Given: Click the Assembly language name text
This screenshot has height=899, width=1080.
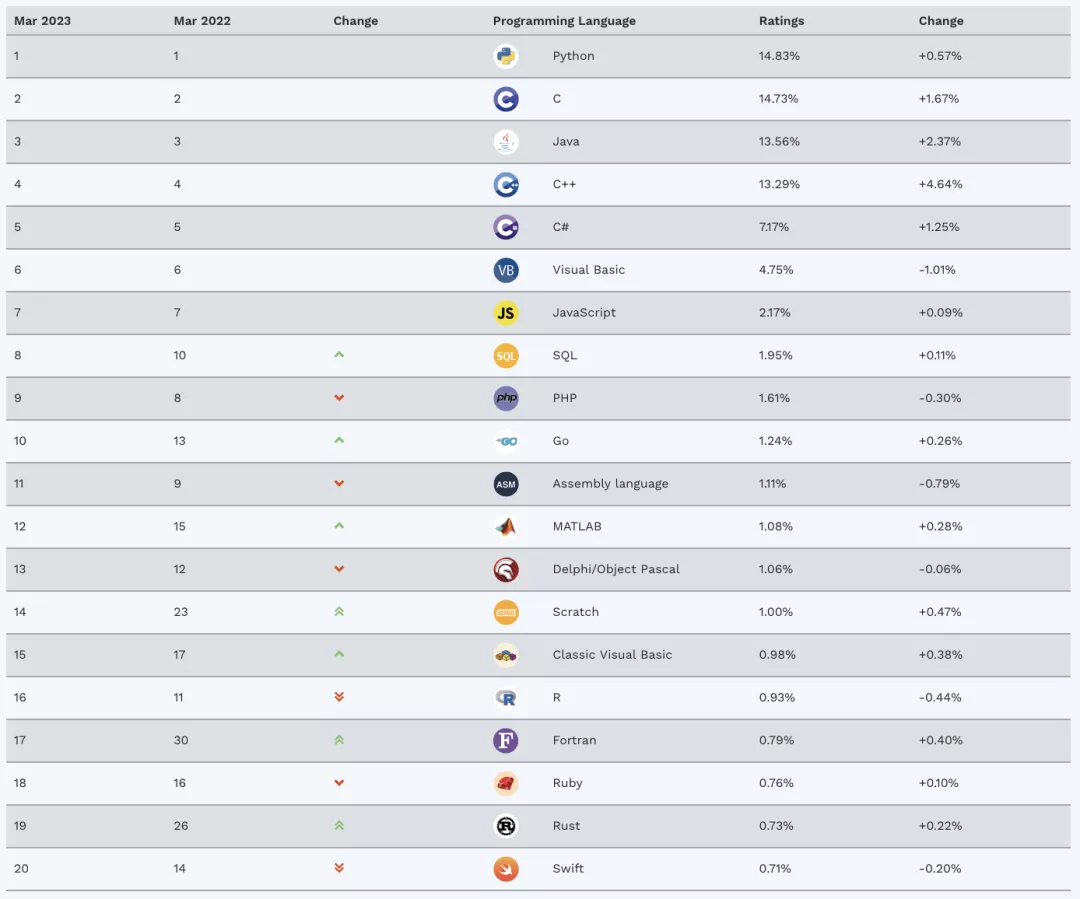Looking at the screenshot, I should pyautogui.click(x=610, y=484).
